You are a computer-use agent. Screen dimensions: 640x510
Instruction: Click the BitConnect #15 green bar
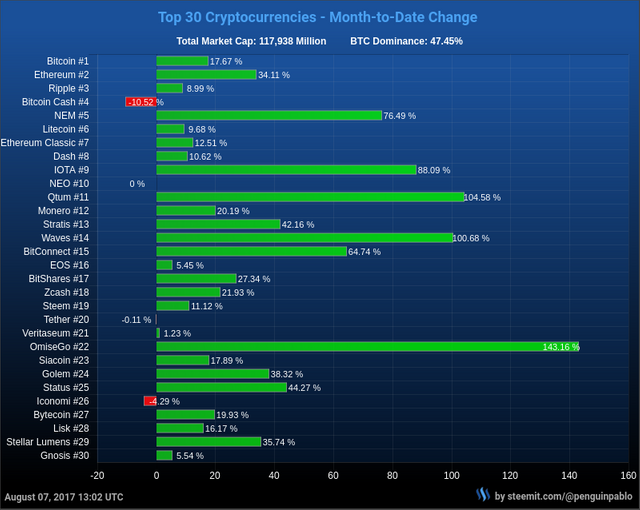point(251,251)
